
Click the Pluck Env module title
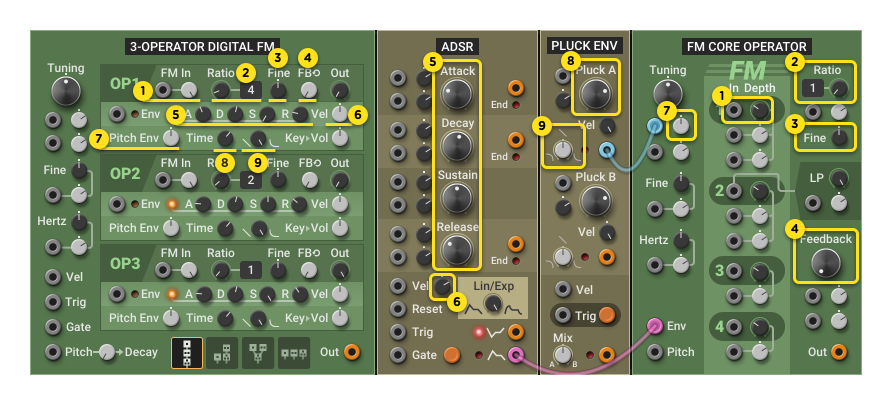coord(584,46)
